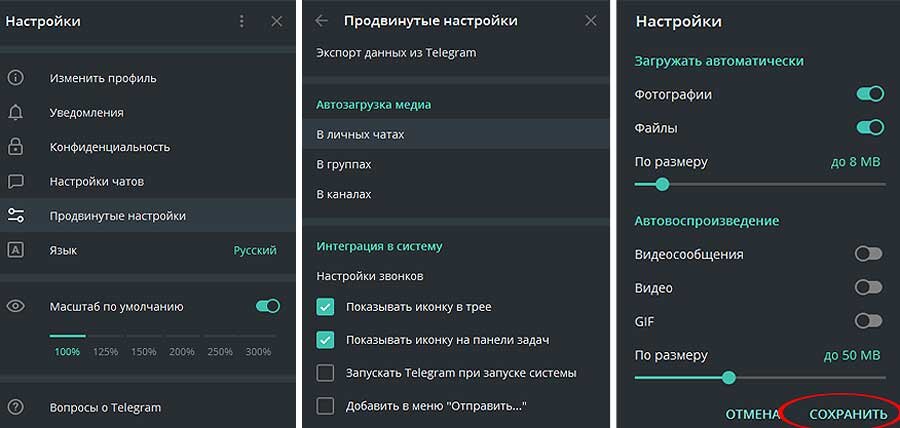Click the Language letter icon

pyautogui.click(x=15, y=250)
